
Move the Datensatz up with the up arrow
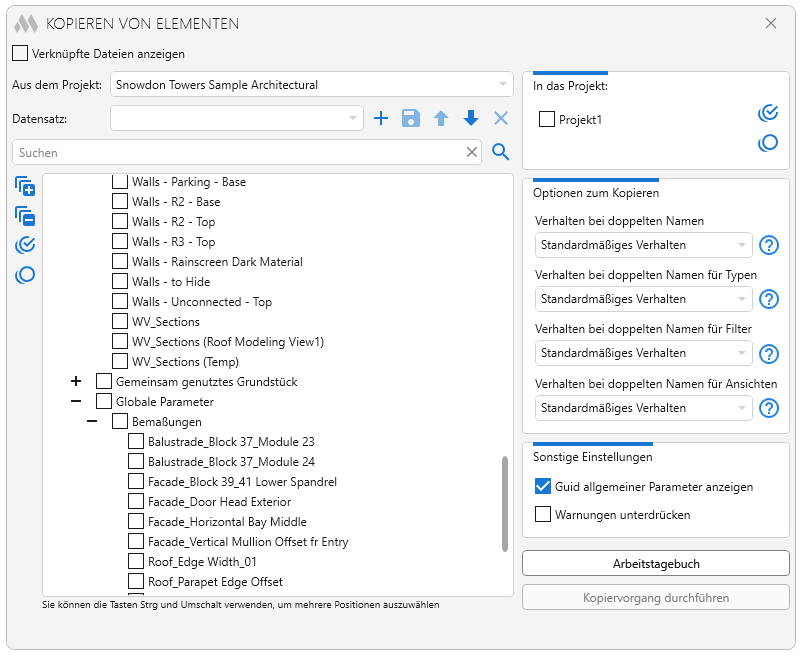441,118
